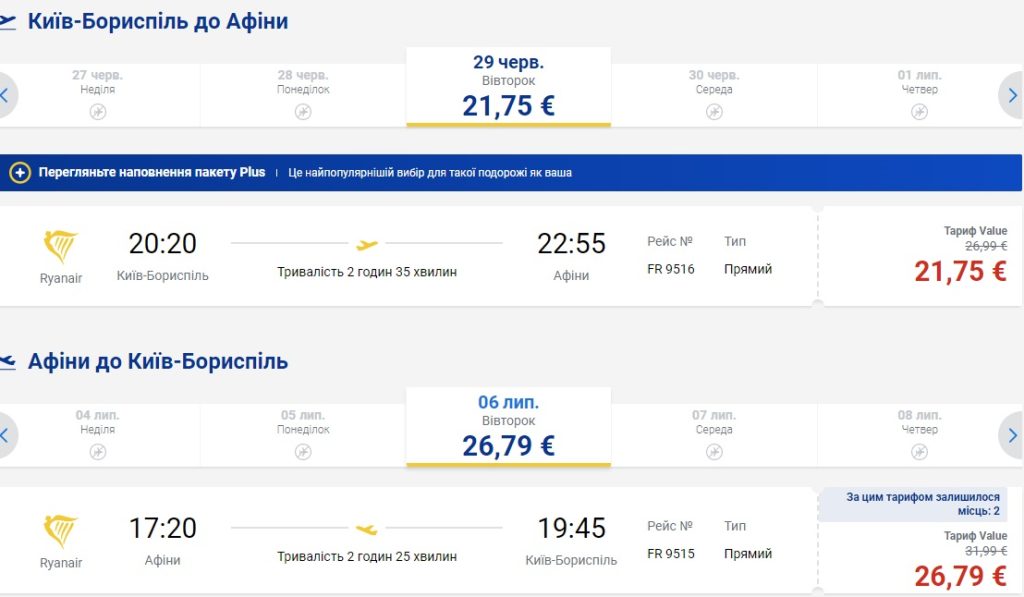The image size is (1024, 597).
Task: Click the no-flight icon under 30 черв.
Action: click(x=714, y=111)
